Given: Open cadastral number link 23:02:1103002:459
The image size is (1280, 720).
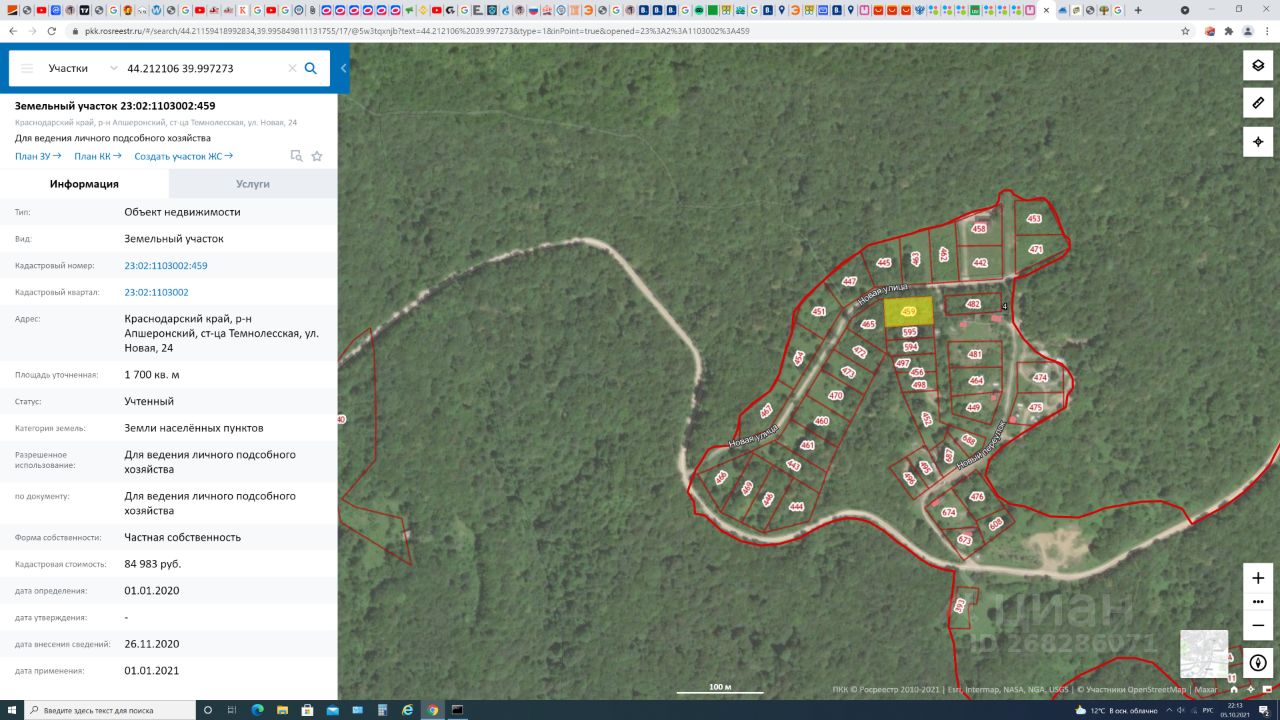Looking at the screenshot, I should [166, 266].
